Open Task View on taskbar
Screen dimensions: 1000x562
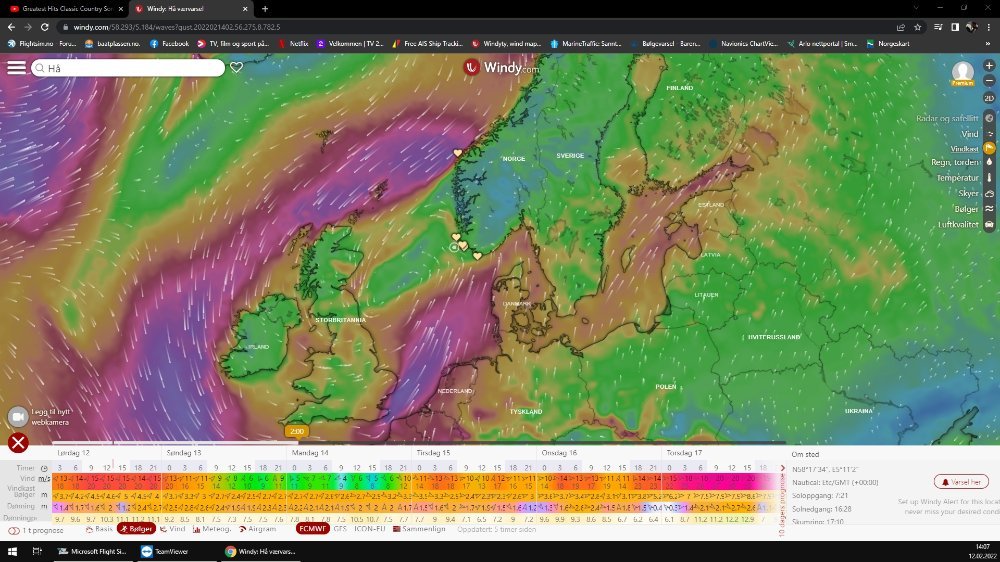tap(37, 551)
